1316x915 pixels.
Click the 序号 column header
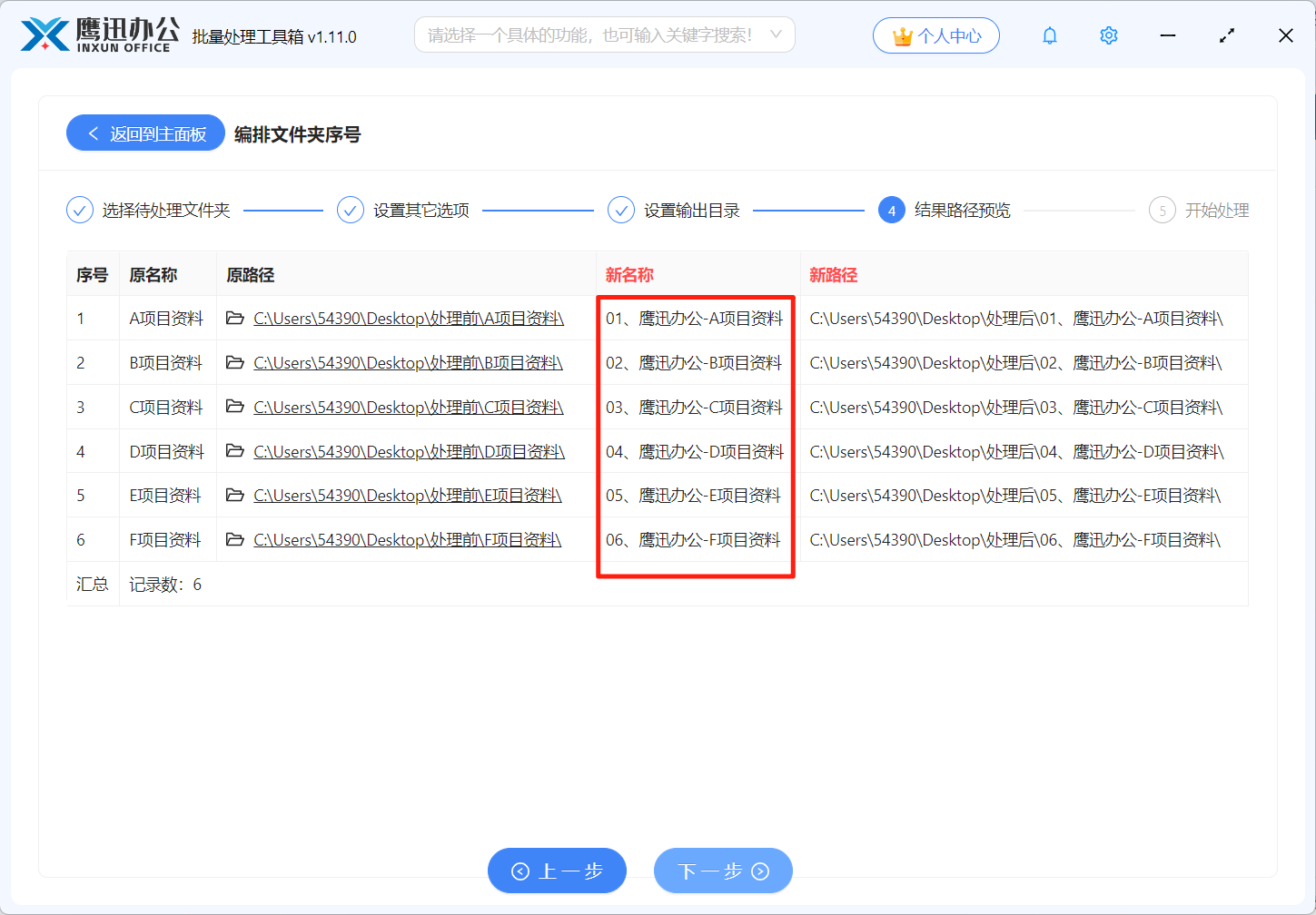[x=92, y=274]
